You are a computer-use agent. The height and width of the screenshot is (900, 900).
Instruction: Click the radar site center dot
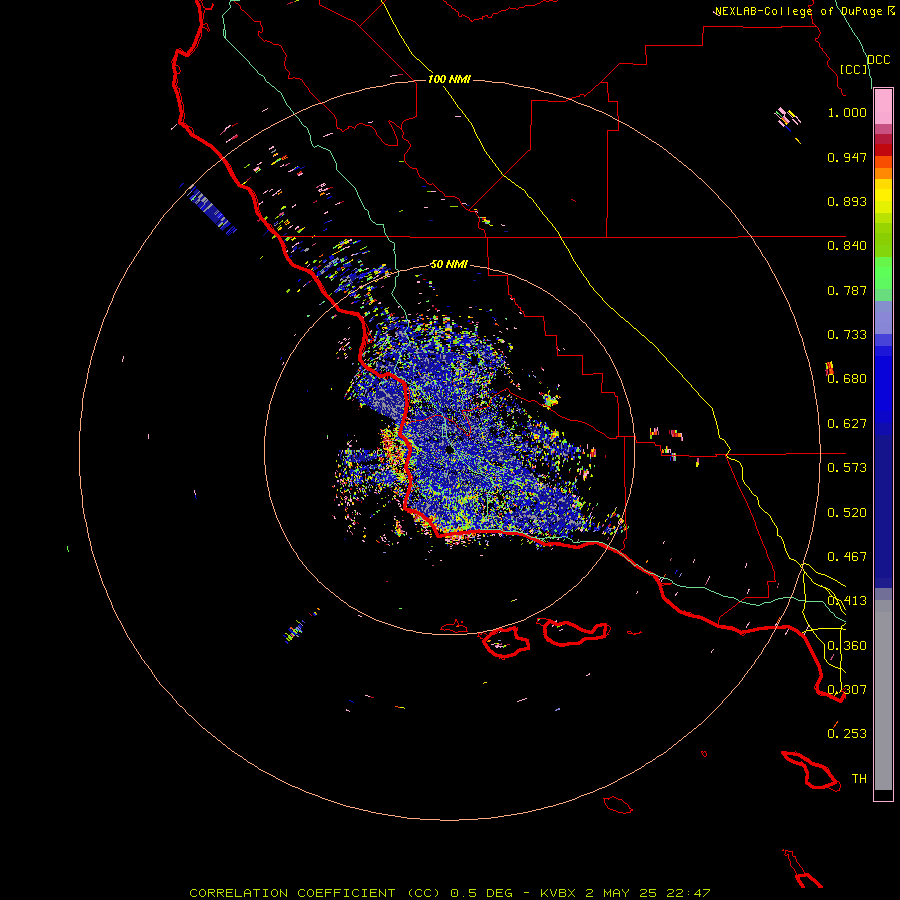coord(449,451)
